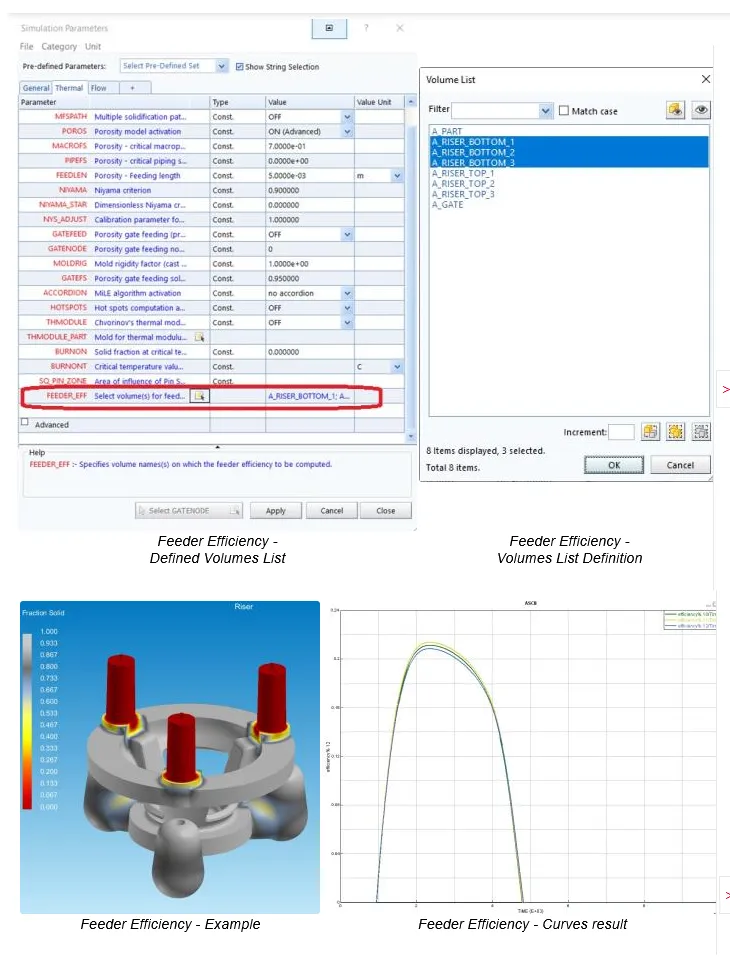730x962 pixels.
Task: Open the THMODULE value dropdown
Action: 347,323
